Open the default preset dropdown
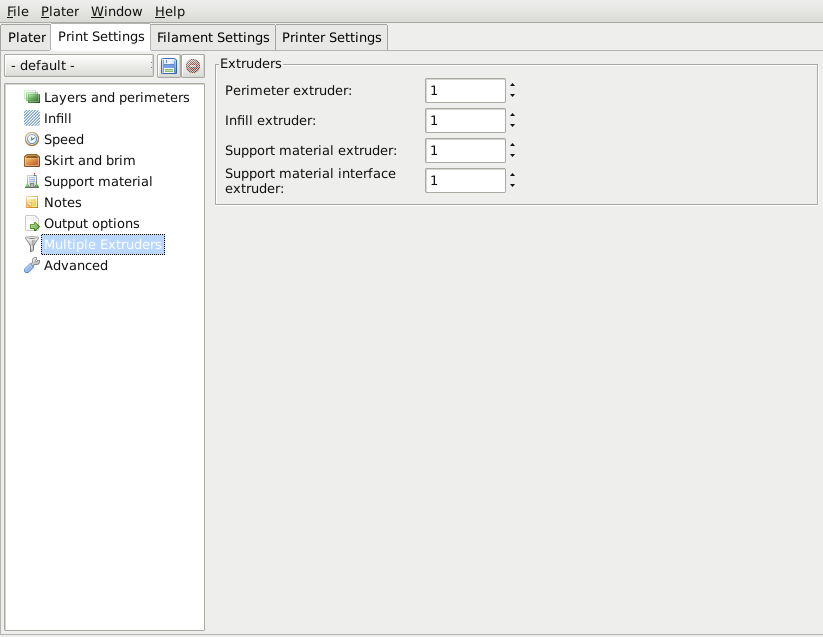Viewport: 823px width, 637px height. tap(79, 66)
